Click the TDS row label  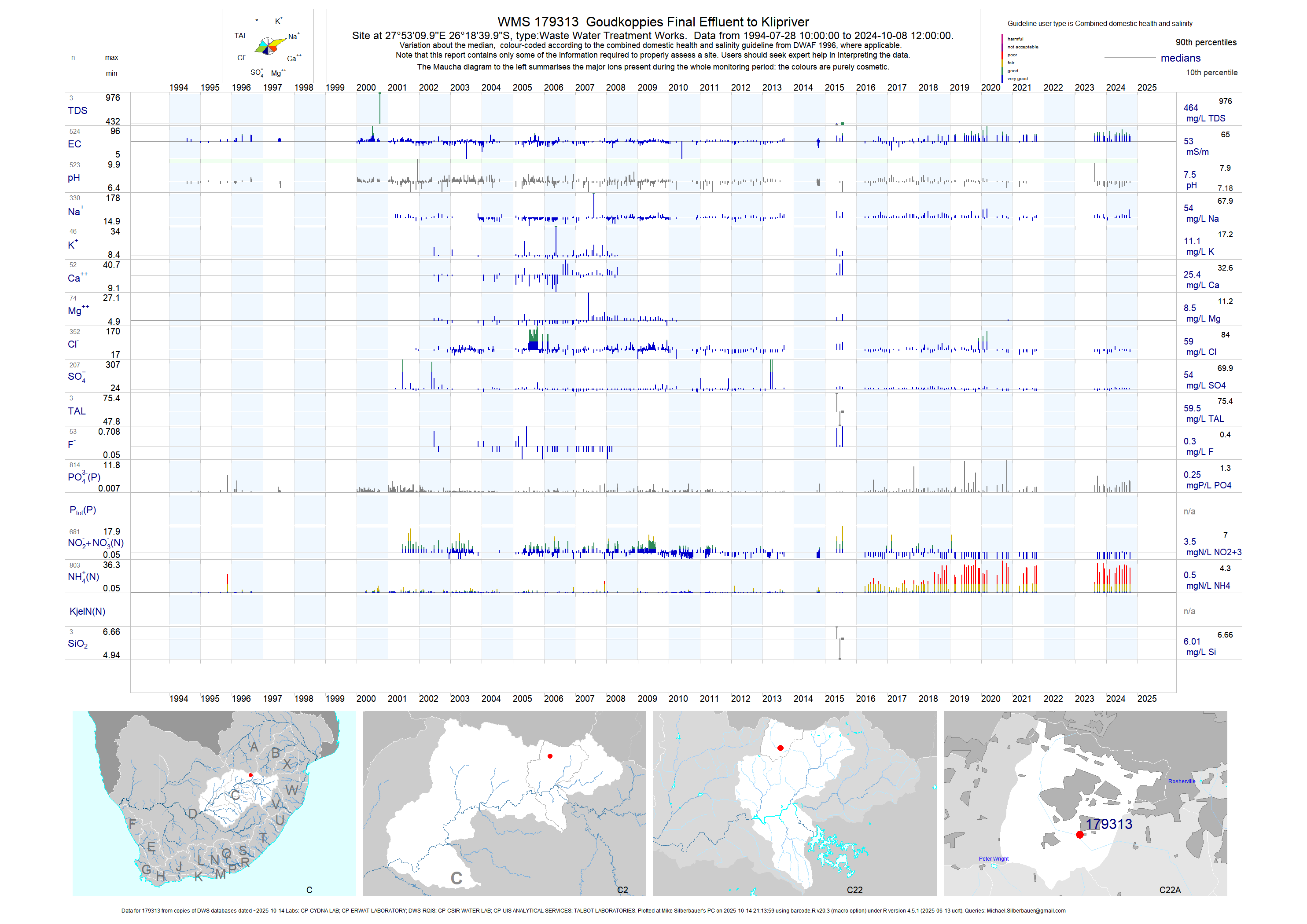tap(77, 110)
